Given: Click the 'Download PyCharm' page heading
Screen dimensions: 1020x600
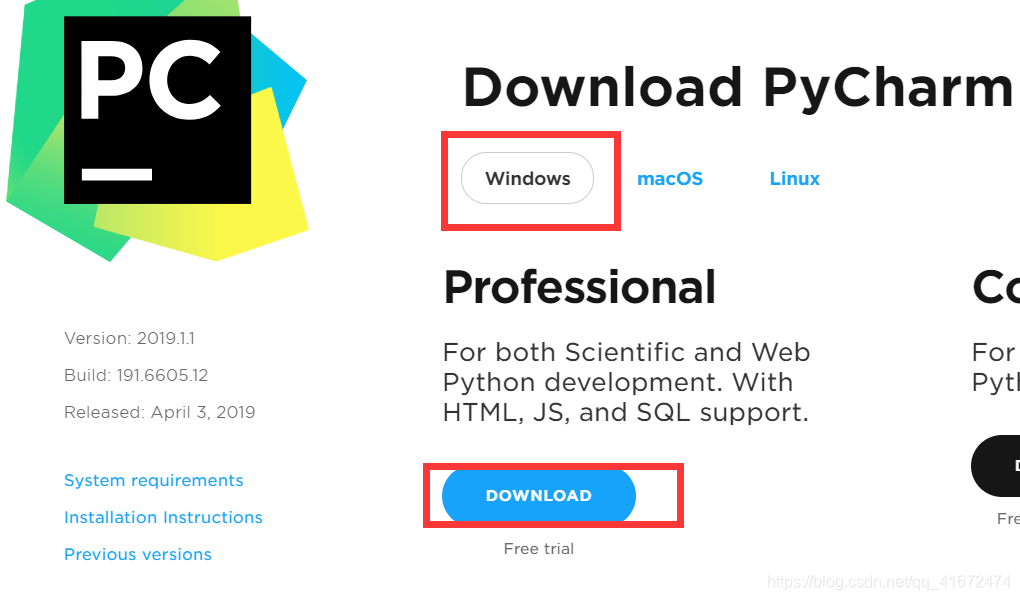Looking at the screenshot, I should click(740, 89).
